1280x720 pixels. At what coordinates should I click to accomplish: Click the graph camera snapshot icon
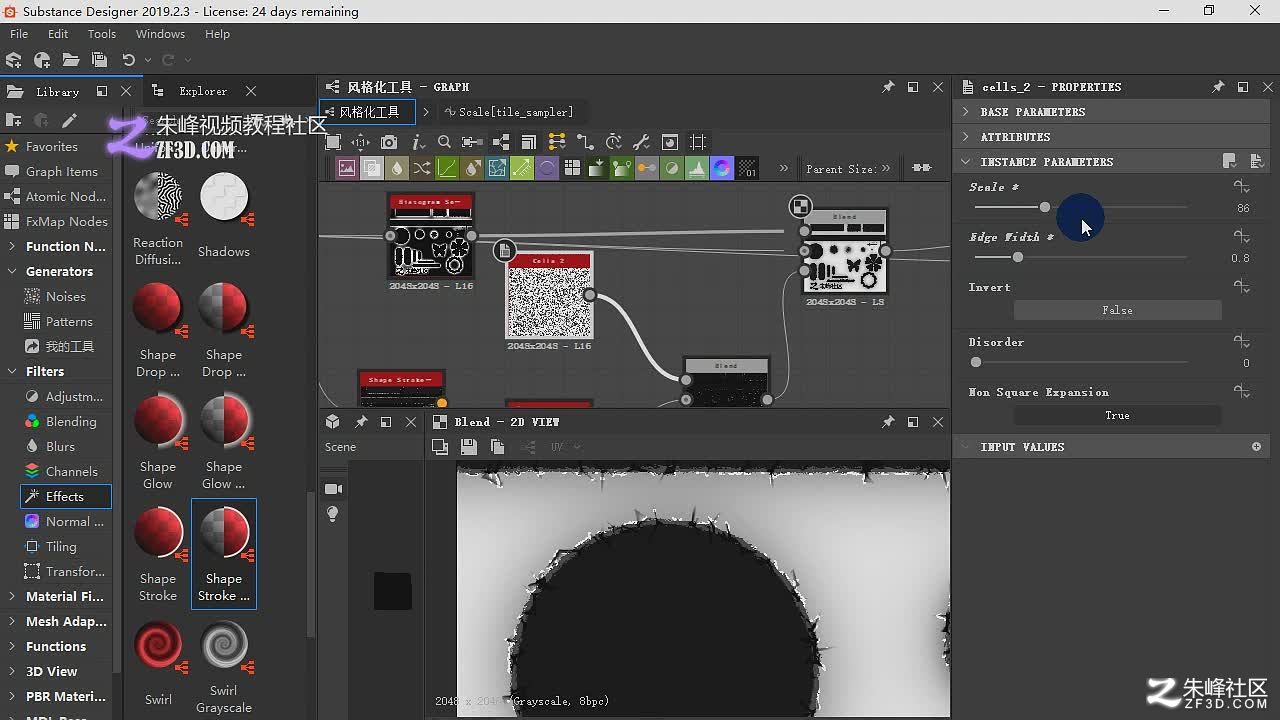[x=389, y=142]
